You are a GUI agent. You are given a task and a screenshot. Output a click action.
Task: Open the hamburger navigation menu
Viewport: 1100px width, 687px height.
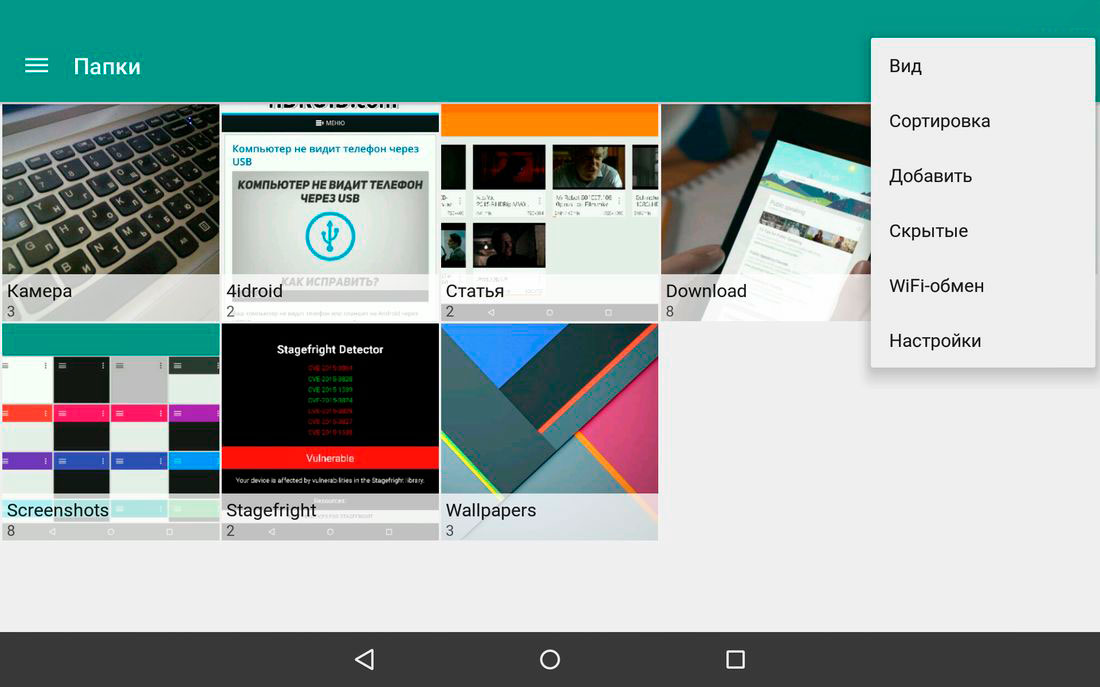(x=36, y=66)
